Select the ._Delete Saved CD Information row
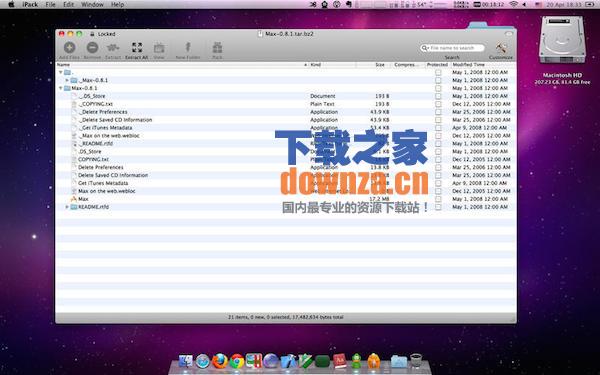 (285, 120)
